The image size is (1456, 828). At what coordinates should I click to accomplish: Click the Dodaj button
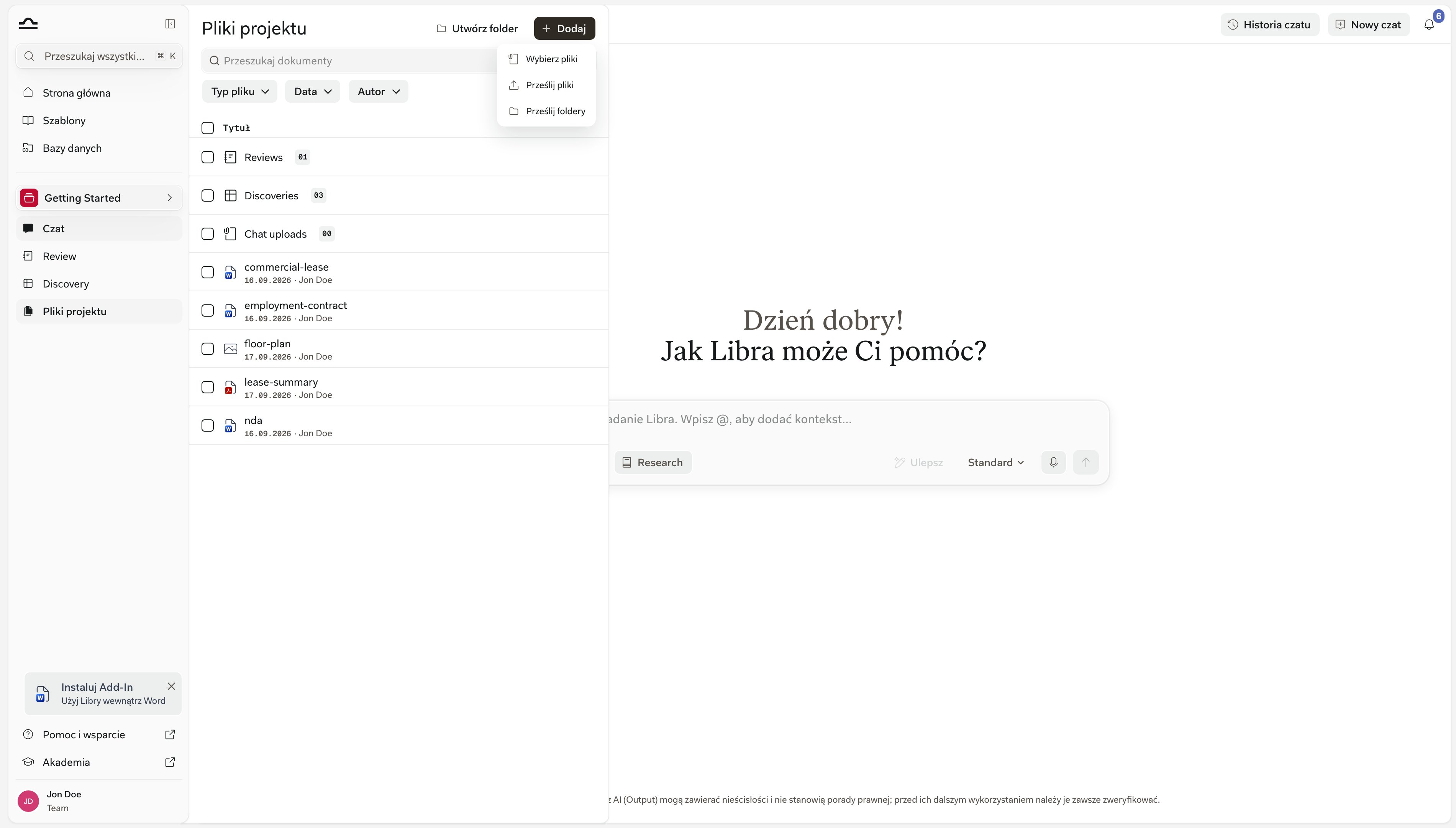click(564, 28)
